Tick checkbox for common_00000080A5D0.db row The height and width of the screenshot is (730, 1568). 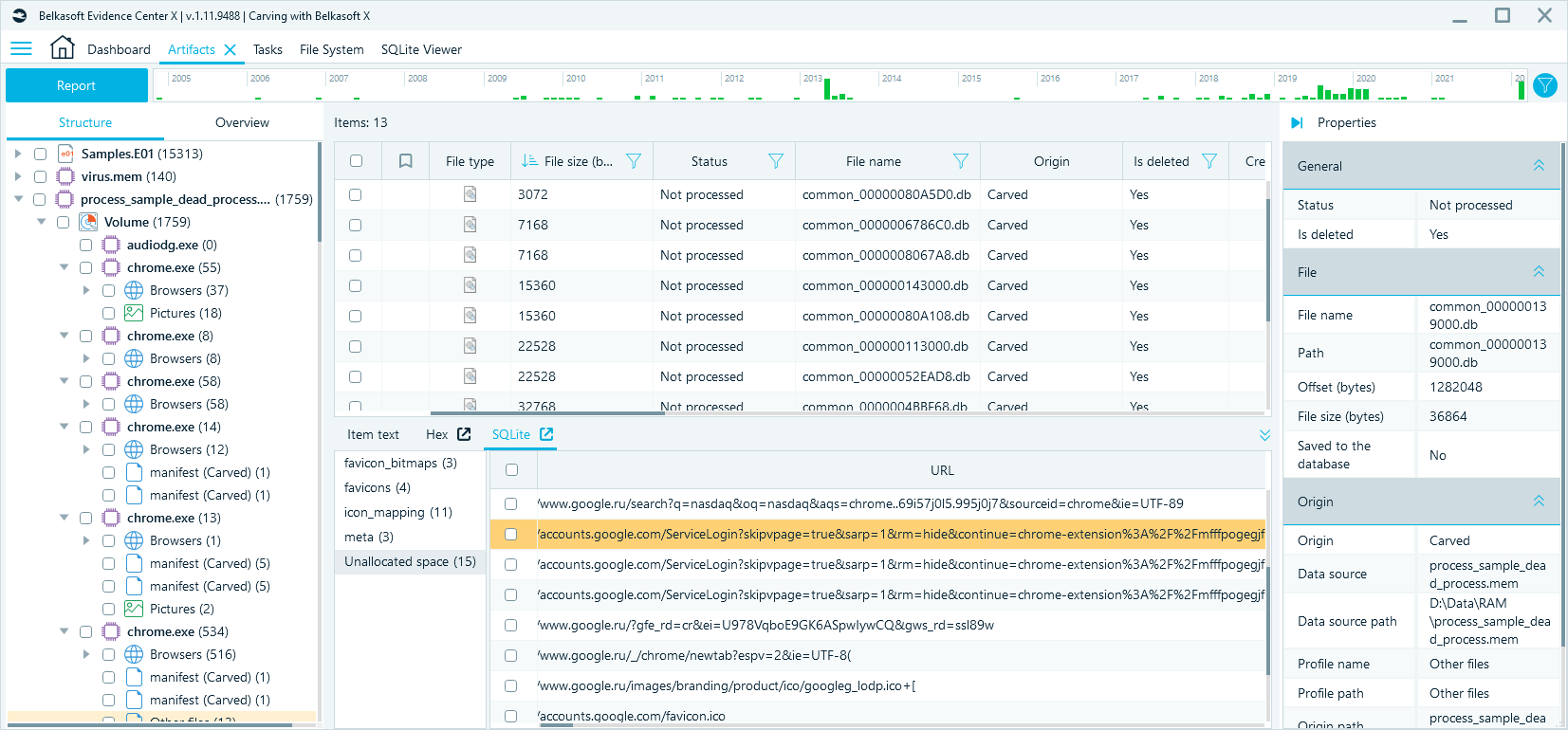tap(355, 194)
